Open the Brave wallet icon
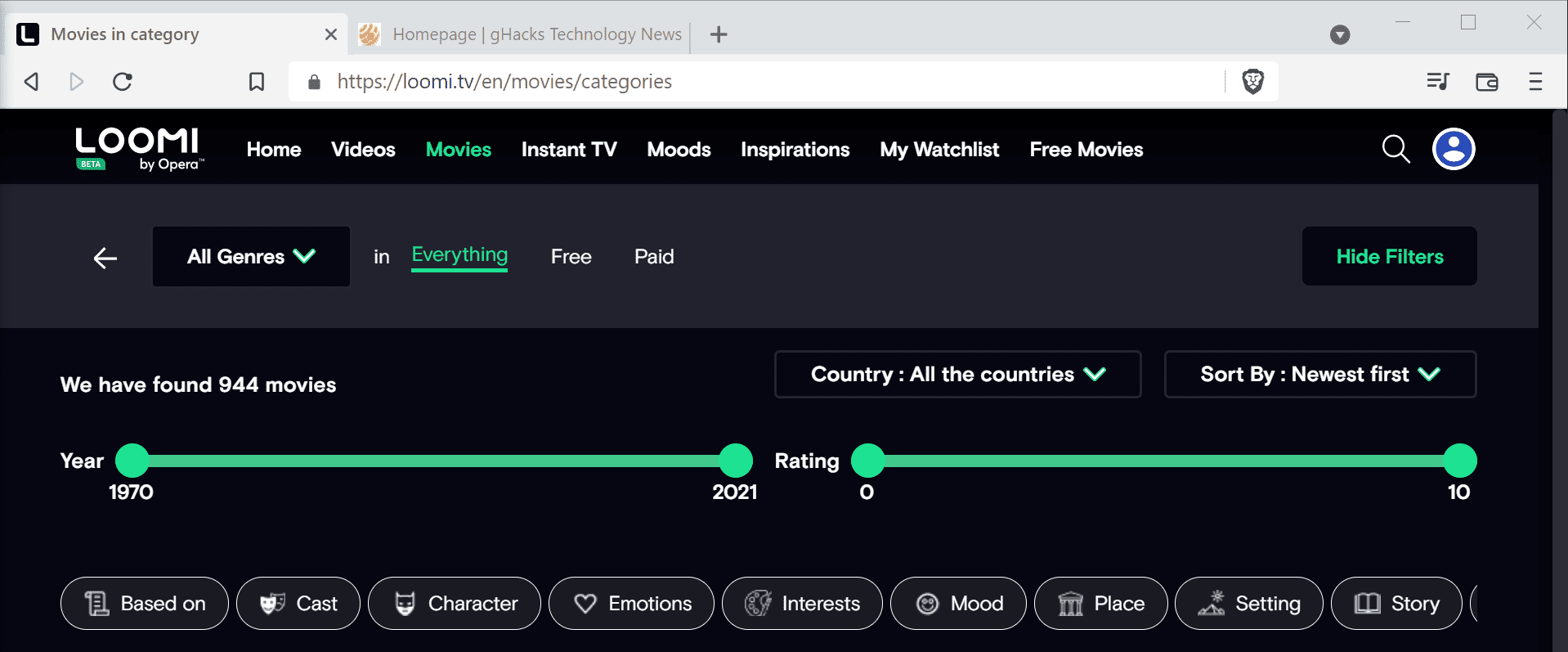The height and width of the screenshot is (652, 1568). tap(1486, 81)
